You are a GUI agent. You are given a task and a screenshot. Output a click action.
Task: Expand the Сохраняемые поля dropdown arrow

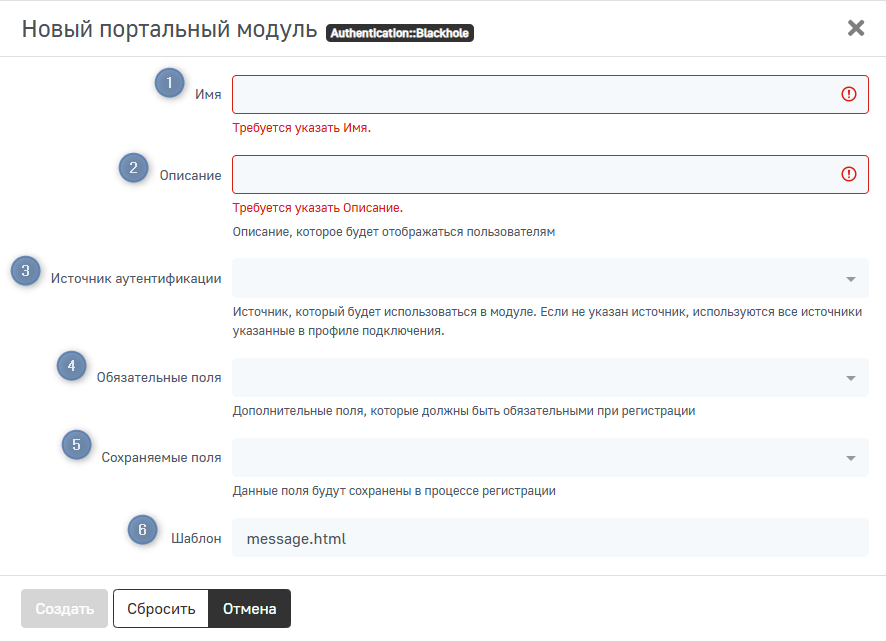[x=850, y=458]
